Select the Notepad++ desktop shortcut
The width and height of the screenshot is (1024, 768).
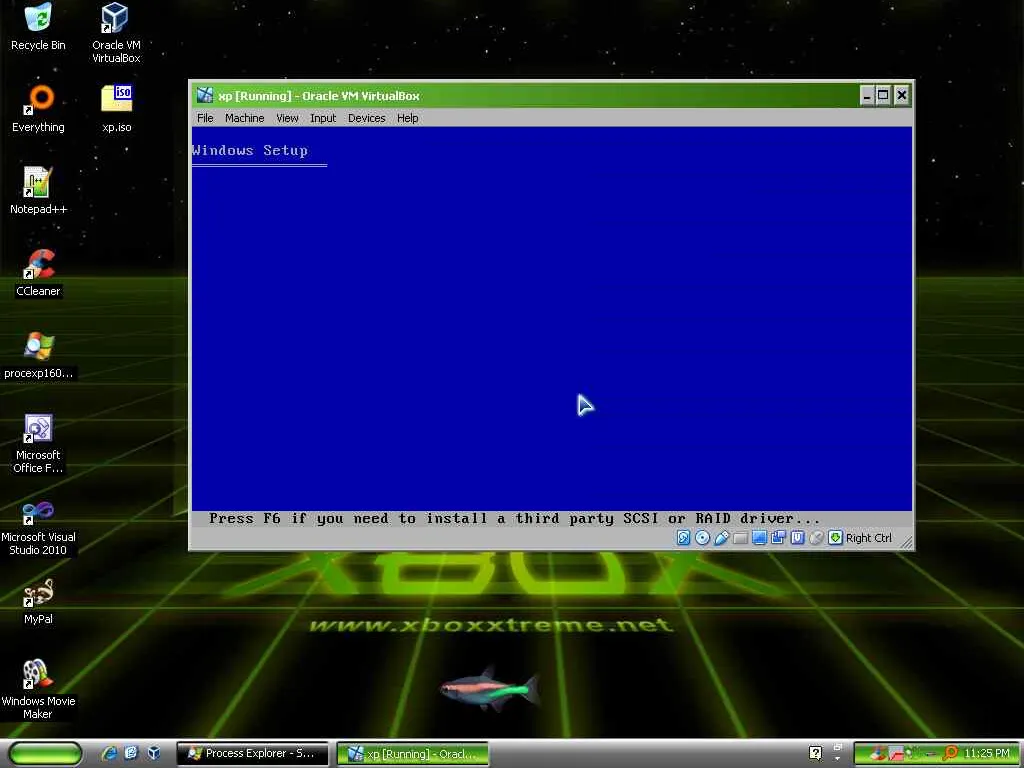(x=38, y=191)
